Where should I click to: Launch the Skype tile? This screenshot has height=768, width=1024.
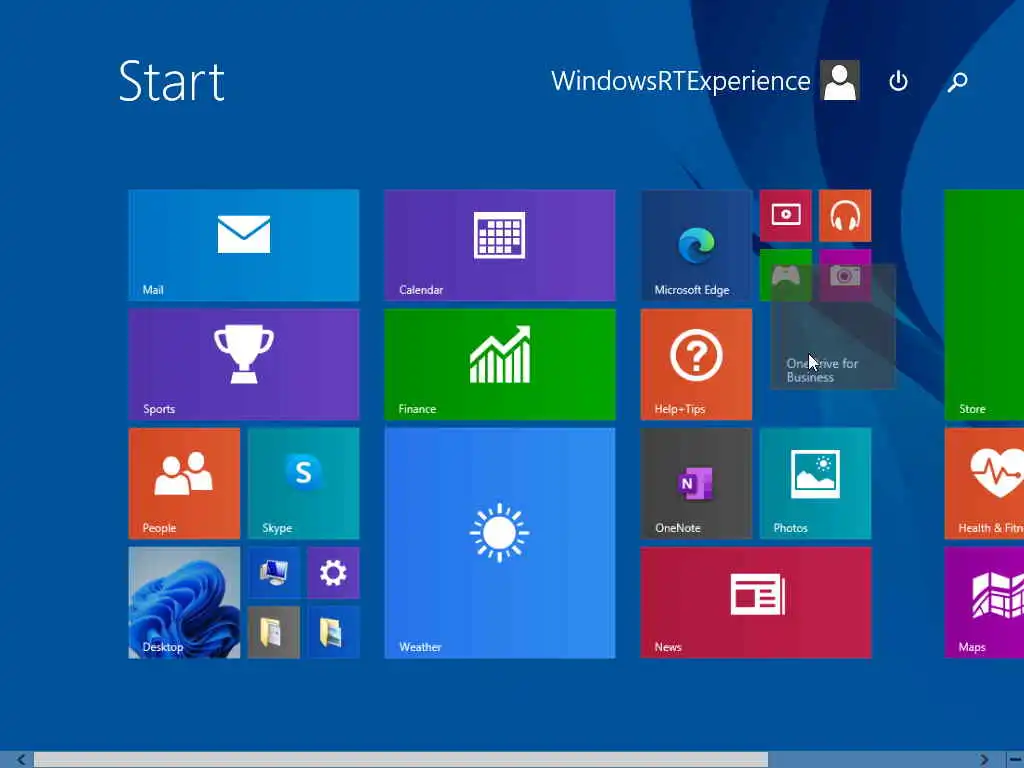click(304, 483)
